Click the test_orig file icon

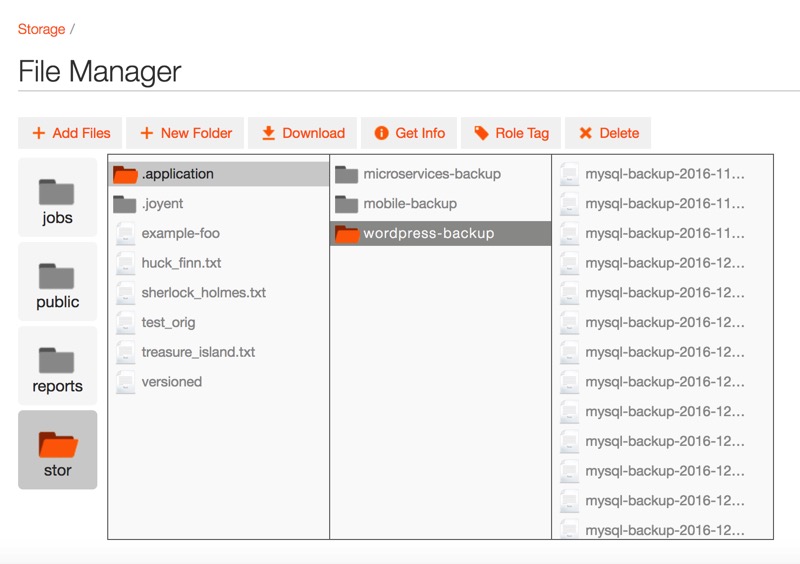tap(126, 323)
